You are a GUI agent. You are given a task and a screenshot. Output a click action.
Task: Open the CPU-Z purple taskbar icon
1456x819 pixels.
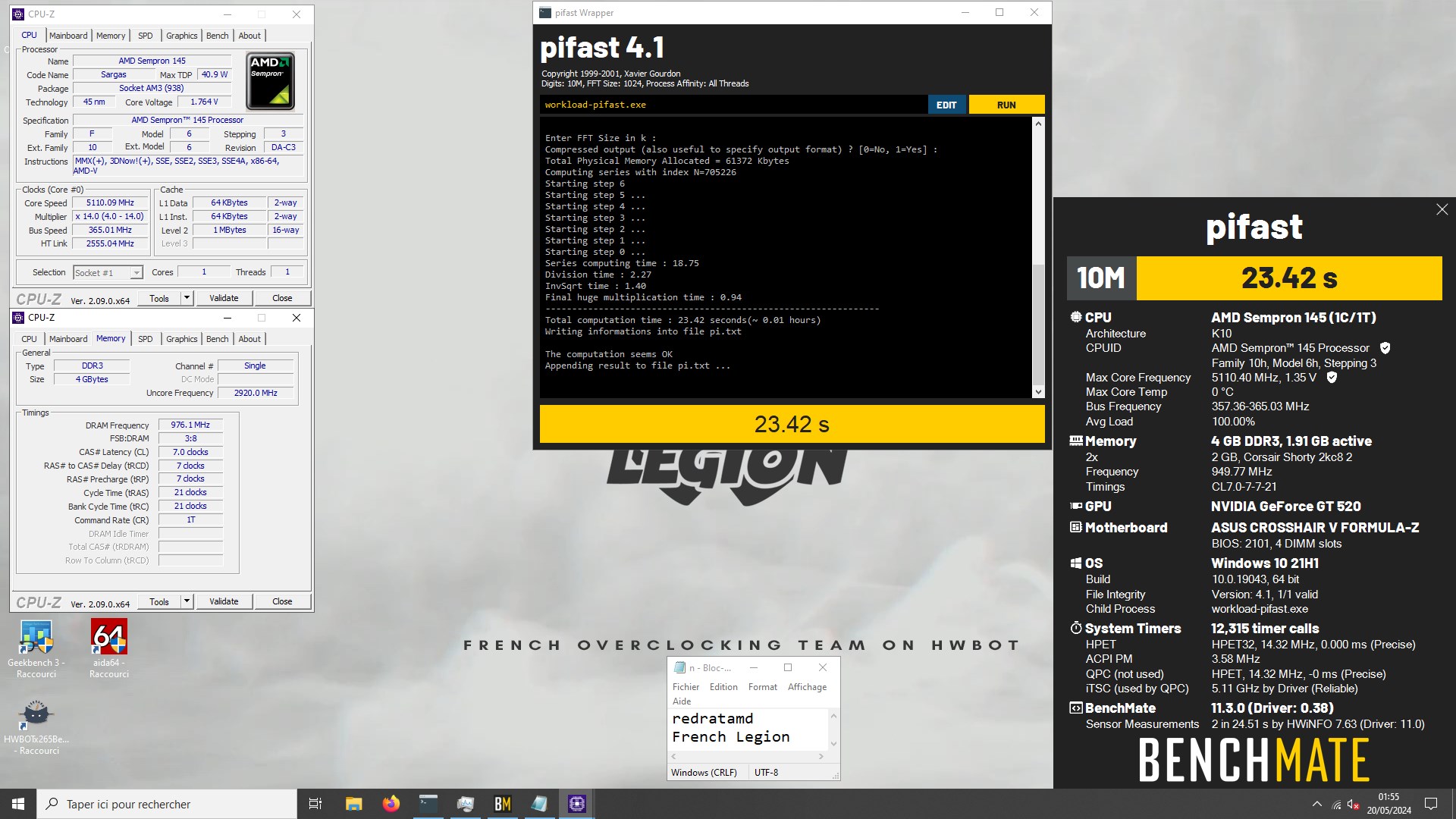pyautogui.click(x=576, y=804)
